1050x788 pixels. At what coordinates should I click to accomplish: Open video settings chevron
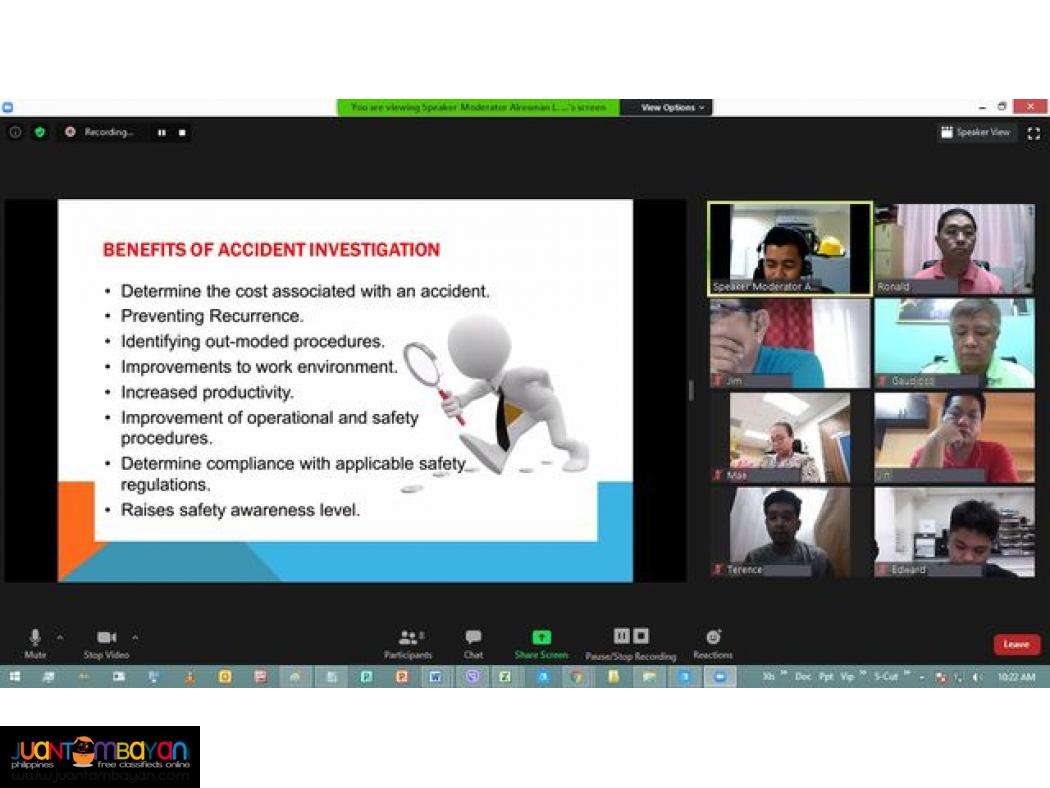coord(135,637)
